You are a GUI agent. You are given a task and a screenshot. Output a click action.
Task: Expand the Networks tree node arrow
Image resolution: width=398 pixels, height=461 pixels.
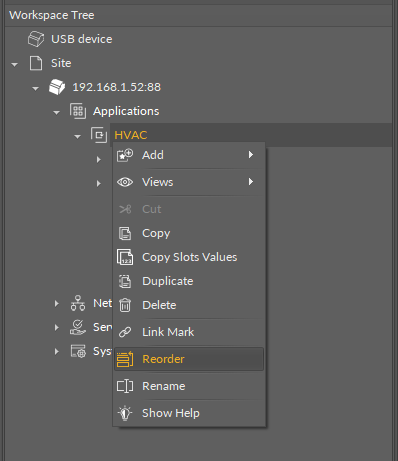click(57, 303)
